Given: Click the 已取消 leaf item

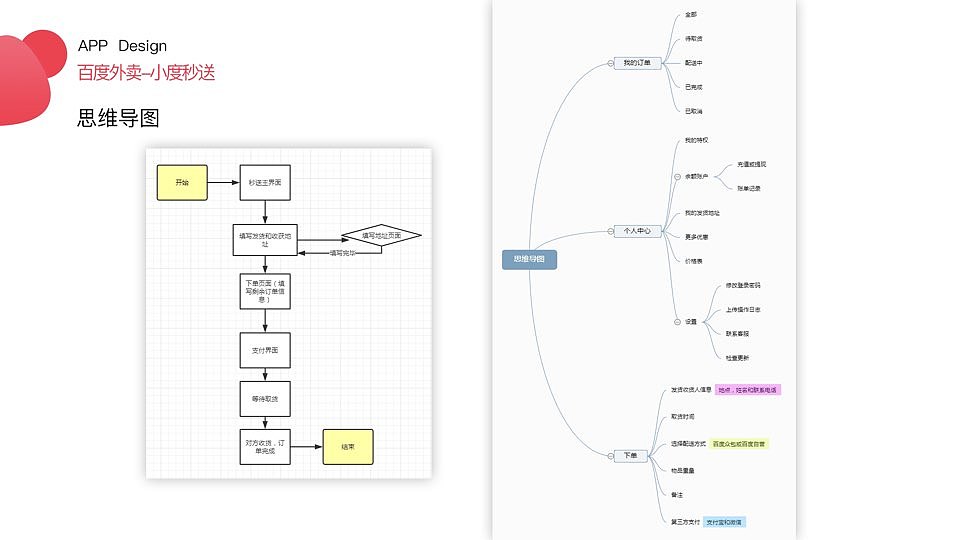Looking at the screenshot, I should point(694,111).
